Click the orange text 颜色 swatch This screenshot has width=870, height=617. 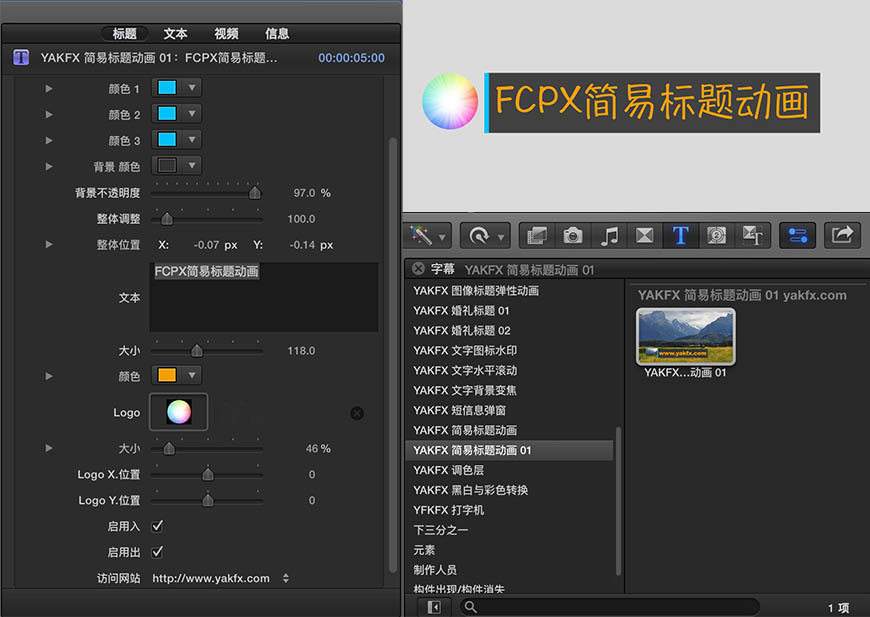[x=167, y=375]
